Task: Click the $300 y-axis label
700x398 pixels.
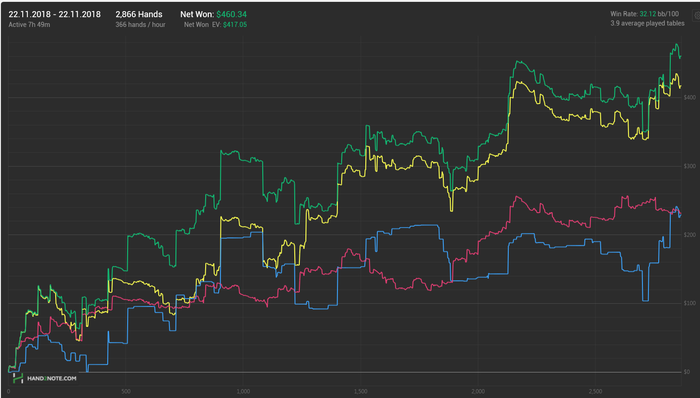Action: 690,166
